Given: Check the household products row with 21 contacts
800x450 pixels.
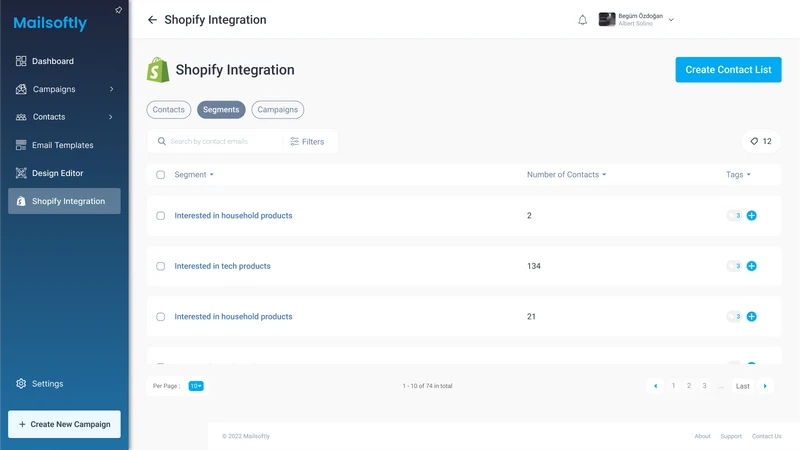Looking at the screenshot, I should point(161,317).
